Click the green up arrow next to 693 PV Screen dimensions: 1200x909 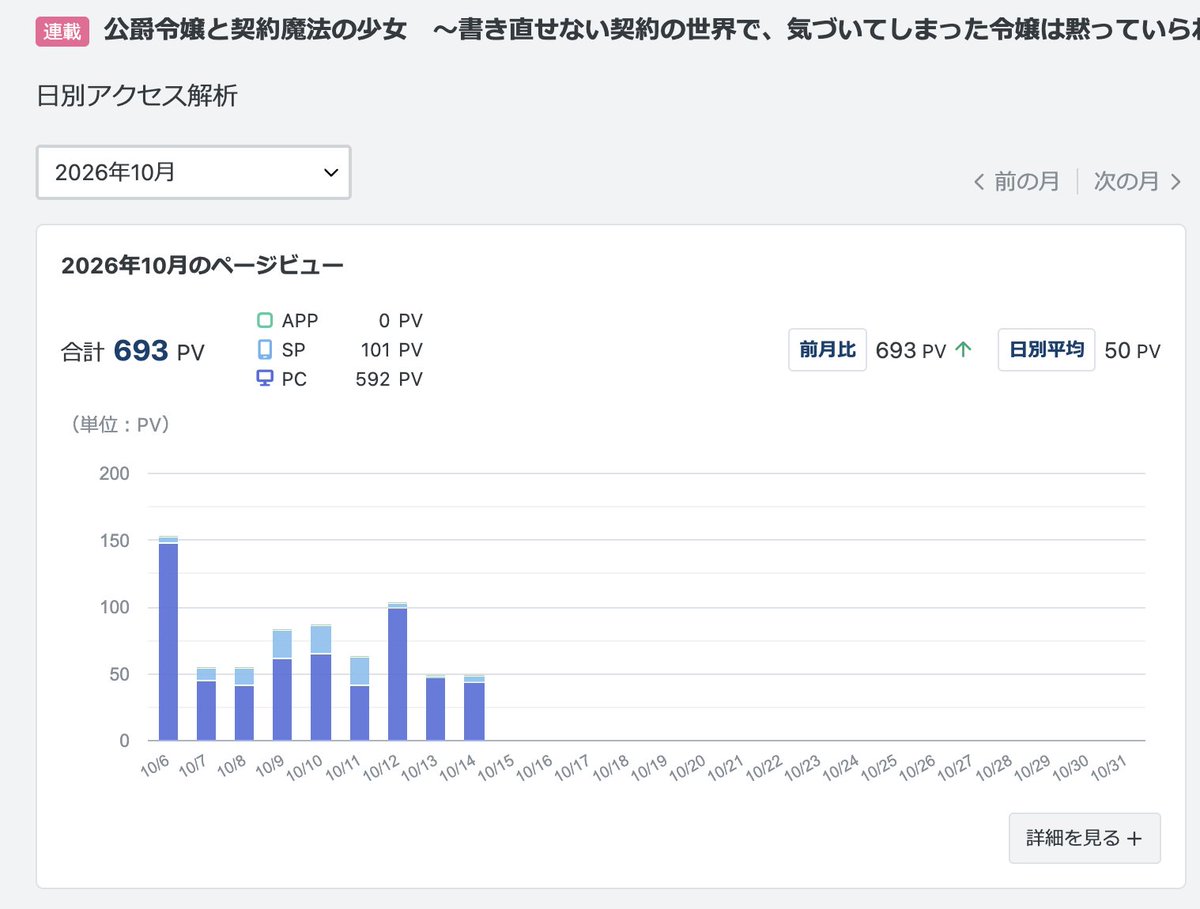pyautogui.click(x=963, y=350)
